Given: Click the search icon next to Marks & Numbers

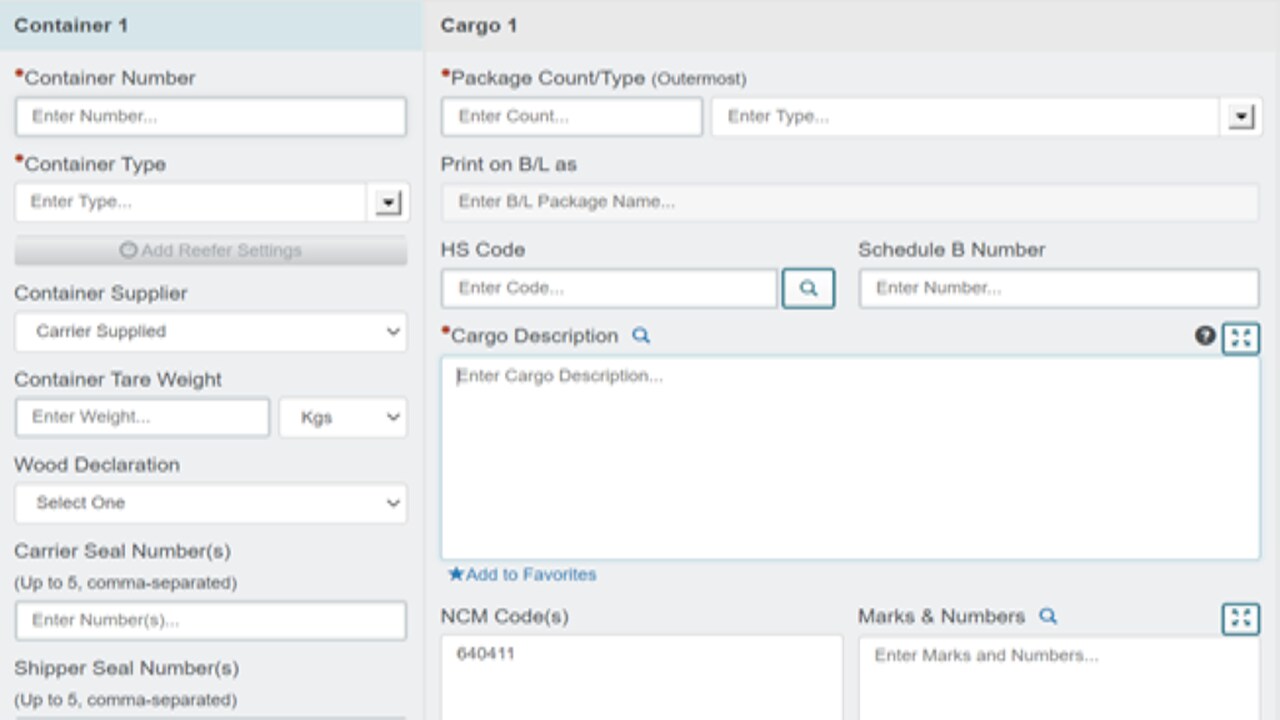Looking at the screenshot, I should [1048, 616].
